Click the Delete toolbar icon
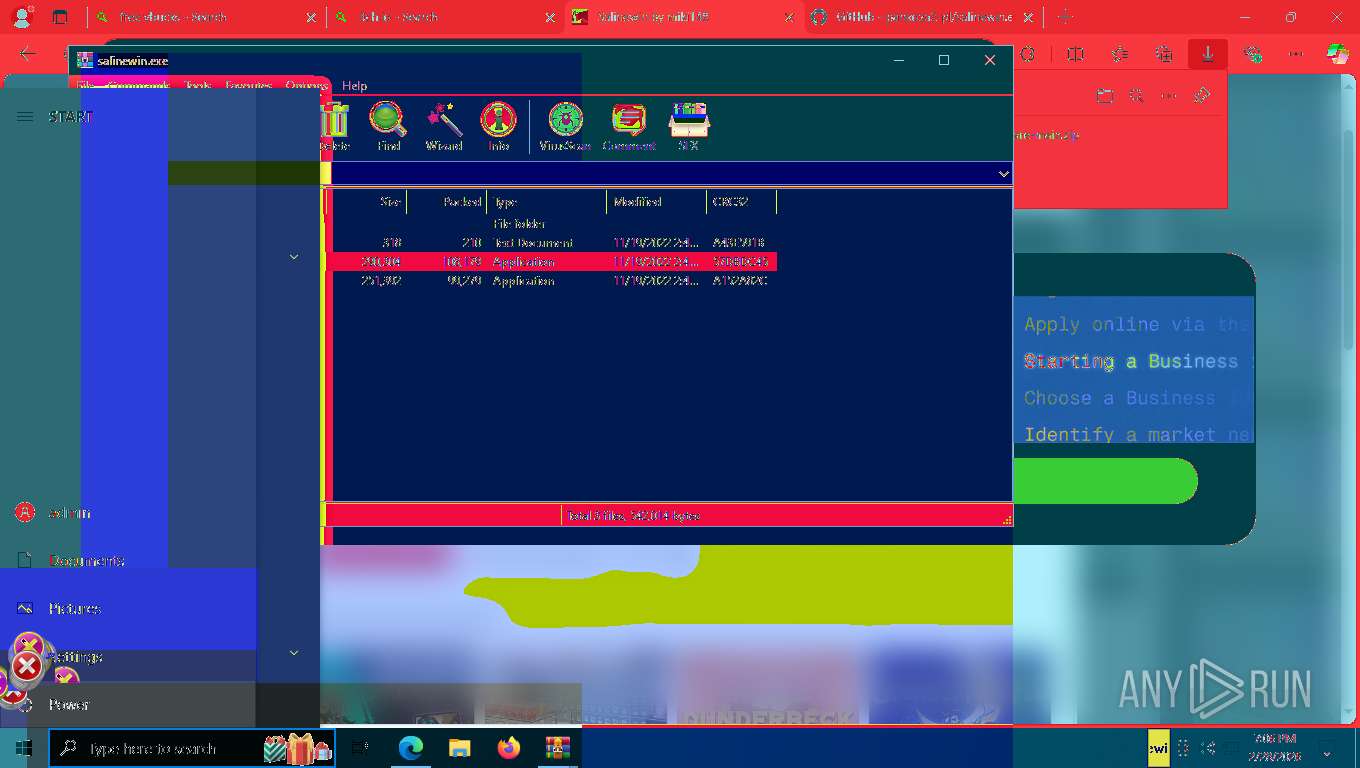1360x768 pixels. 335,127
